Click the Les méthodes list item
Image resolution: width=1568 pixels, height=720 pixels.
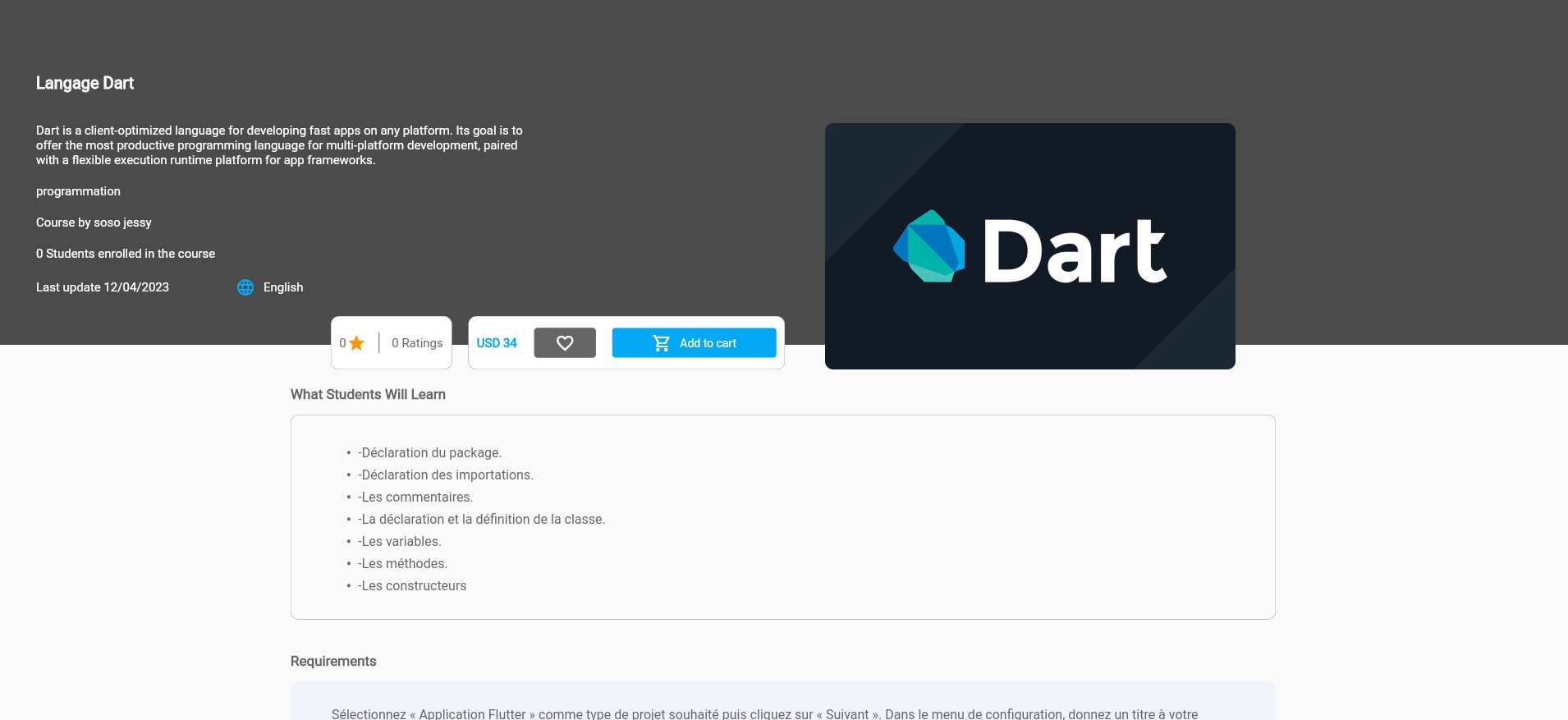(403, 564)
